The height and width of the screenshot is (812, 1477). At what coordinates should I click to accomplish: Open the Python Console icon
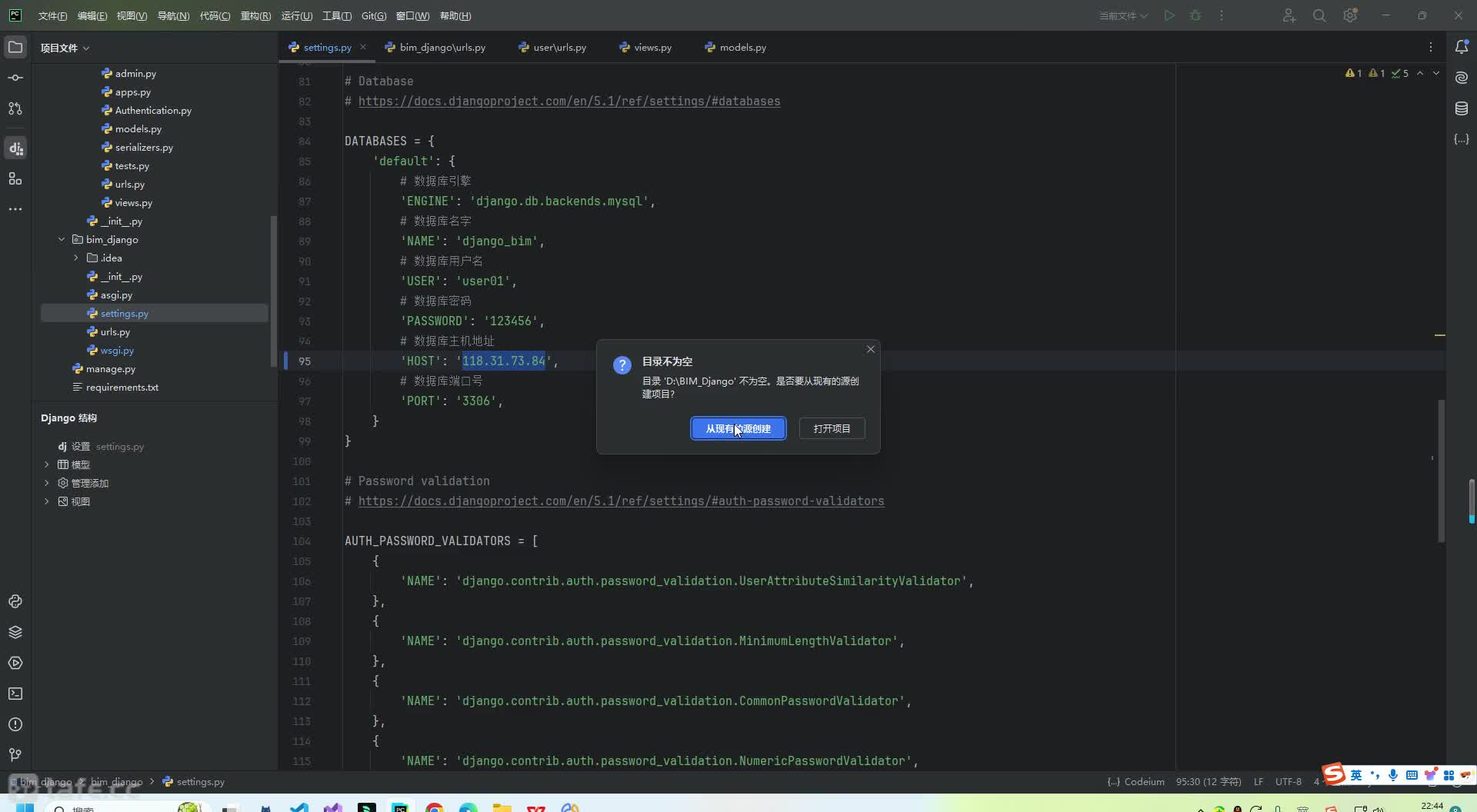(x=15, y=601)
